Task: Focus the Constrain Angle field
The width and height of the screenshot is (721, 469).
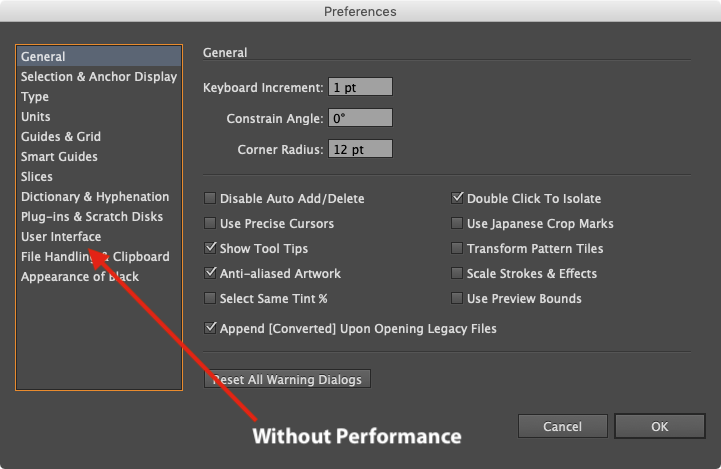Action: (360, 118)
